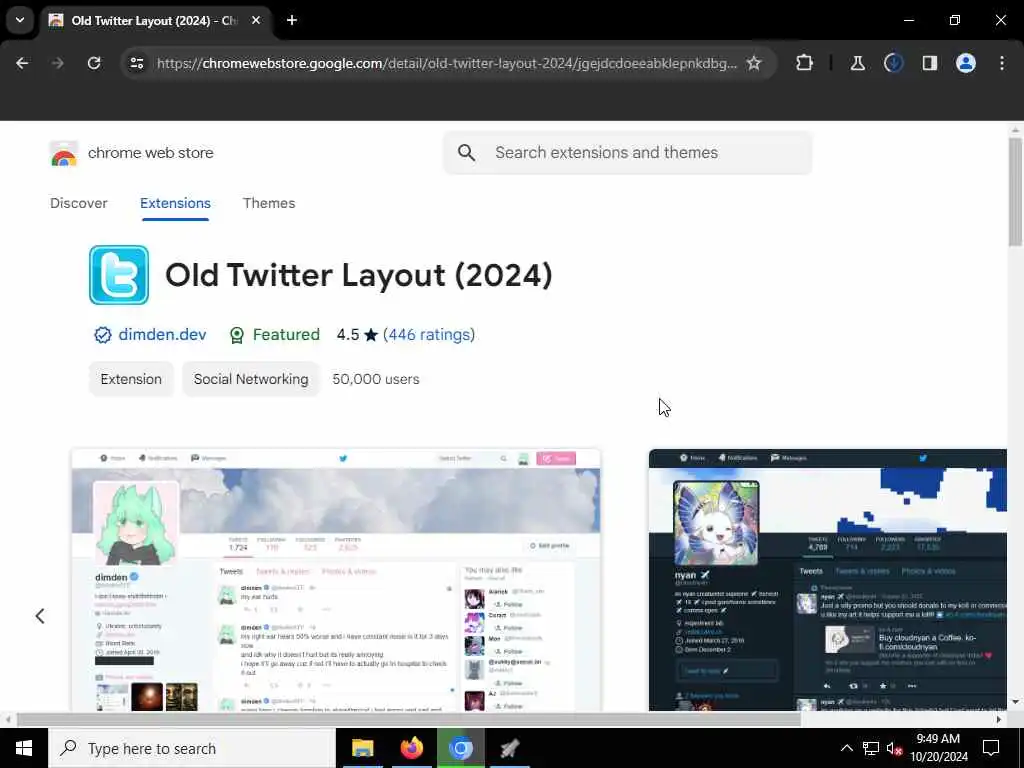Viewport: 1024px width, 768px height.
Task: Click the search magnifier icon
Action: (466, 153)
